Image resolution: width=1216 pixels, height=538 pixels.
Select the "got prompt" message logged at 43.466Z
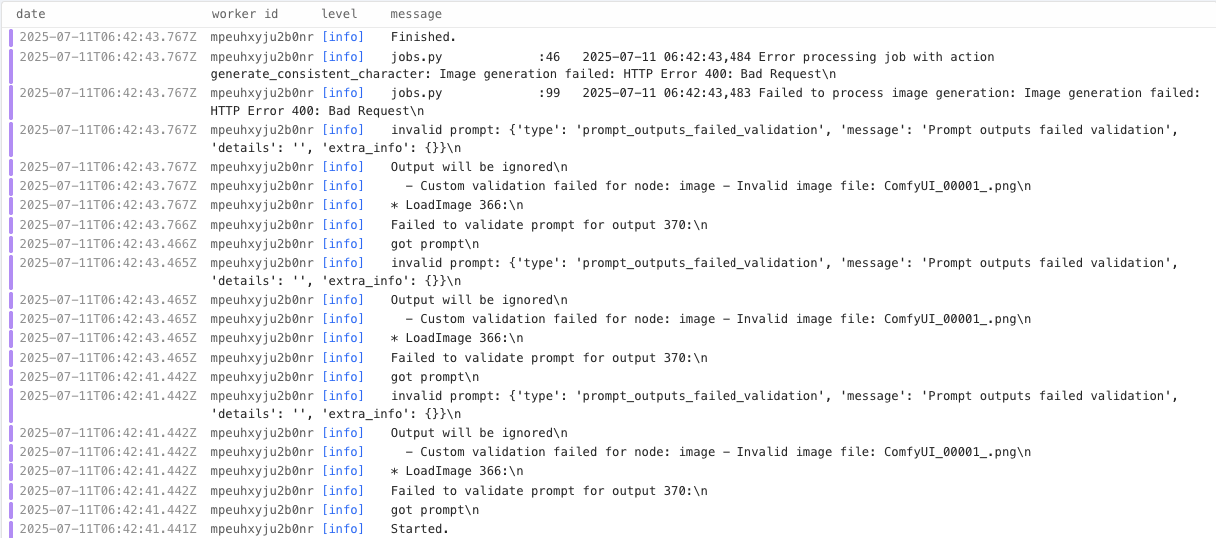coord(434,244)
